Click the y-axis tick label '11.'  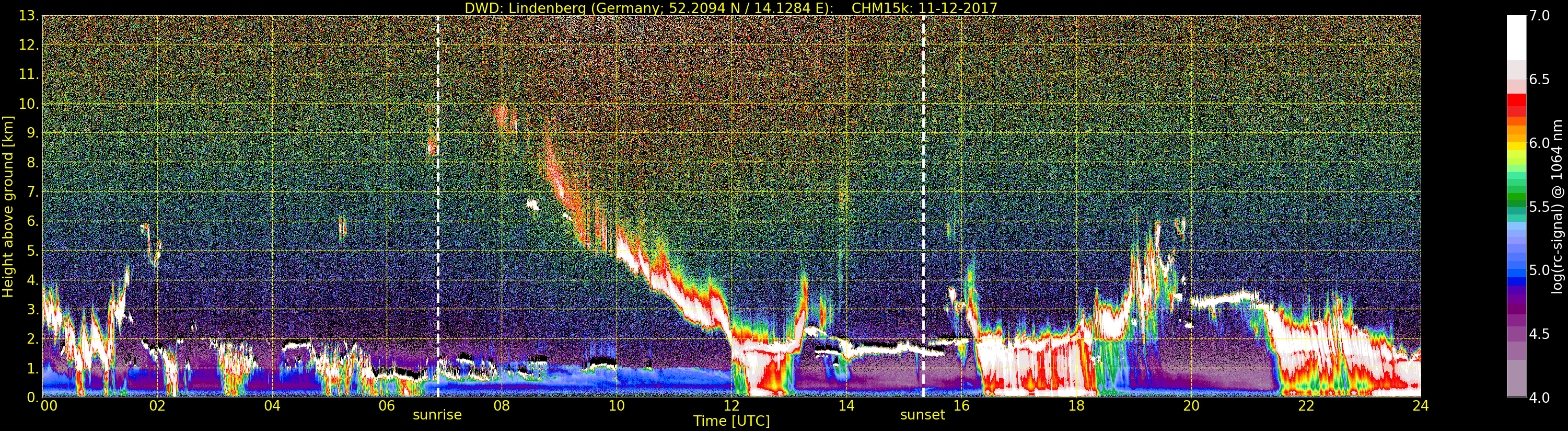click(29, 74)
